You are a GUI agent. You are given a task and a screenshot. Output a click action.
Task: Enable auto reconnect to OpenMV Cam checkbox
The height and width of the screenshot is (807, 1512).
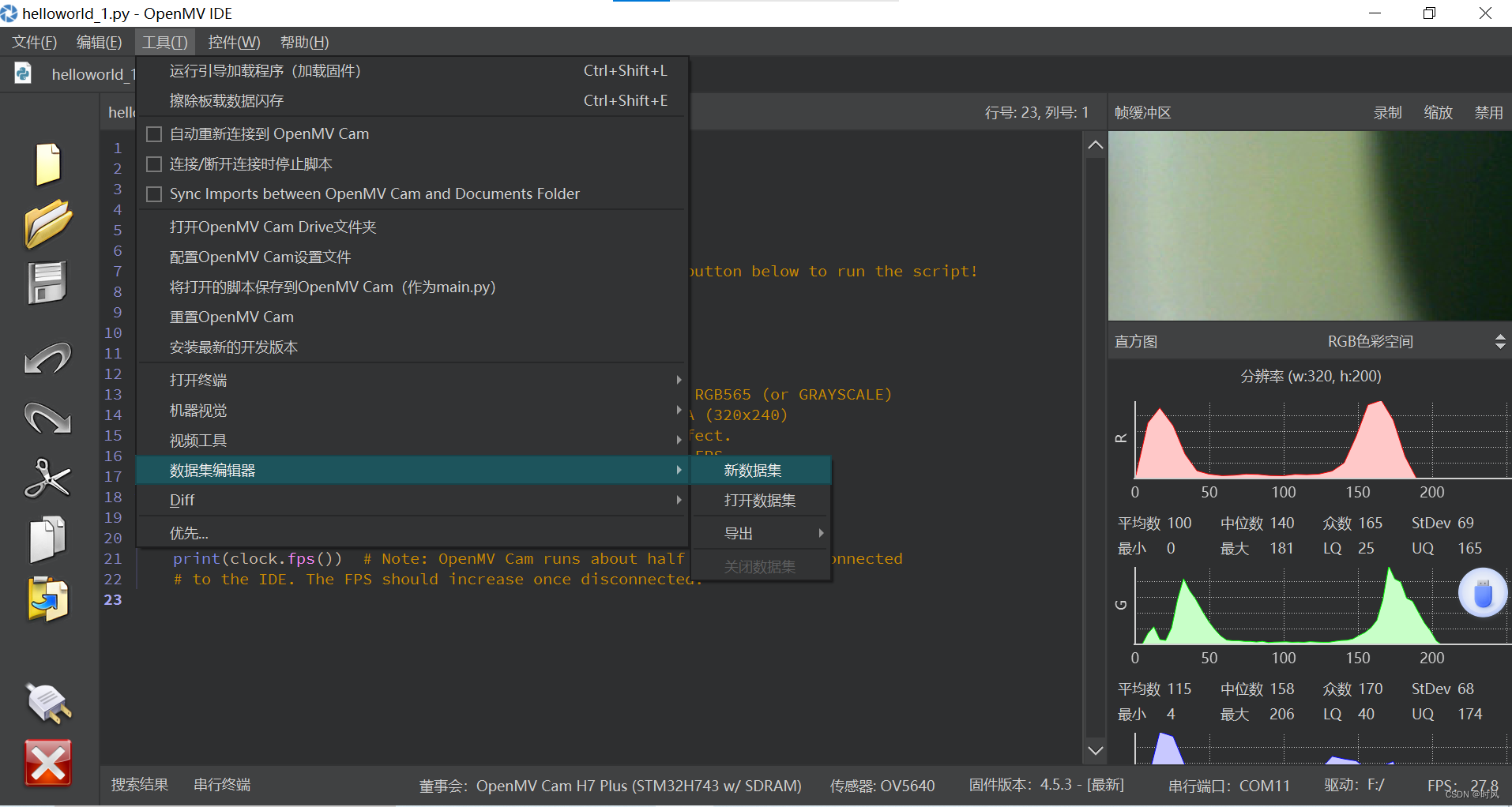154,134
